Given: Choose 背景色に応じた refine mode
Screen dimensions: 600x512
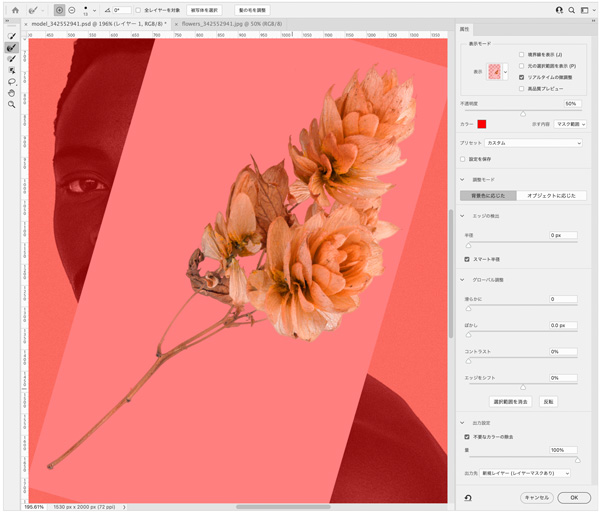Looking at the screenshot, I should point(488,196).
